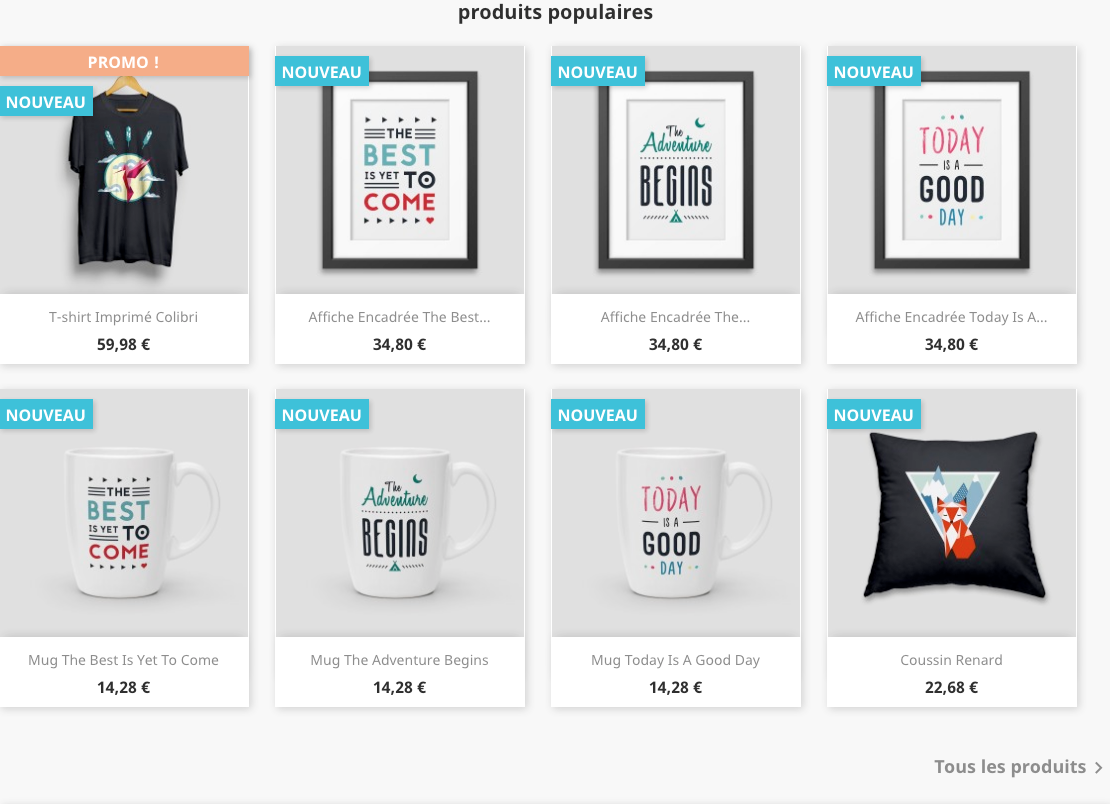Select the Mug The Best Is Yet To Come image
The height and width of the screenshot is (804, 1110).
pos(124,513)
